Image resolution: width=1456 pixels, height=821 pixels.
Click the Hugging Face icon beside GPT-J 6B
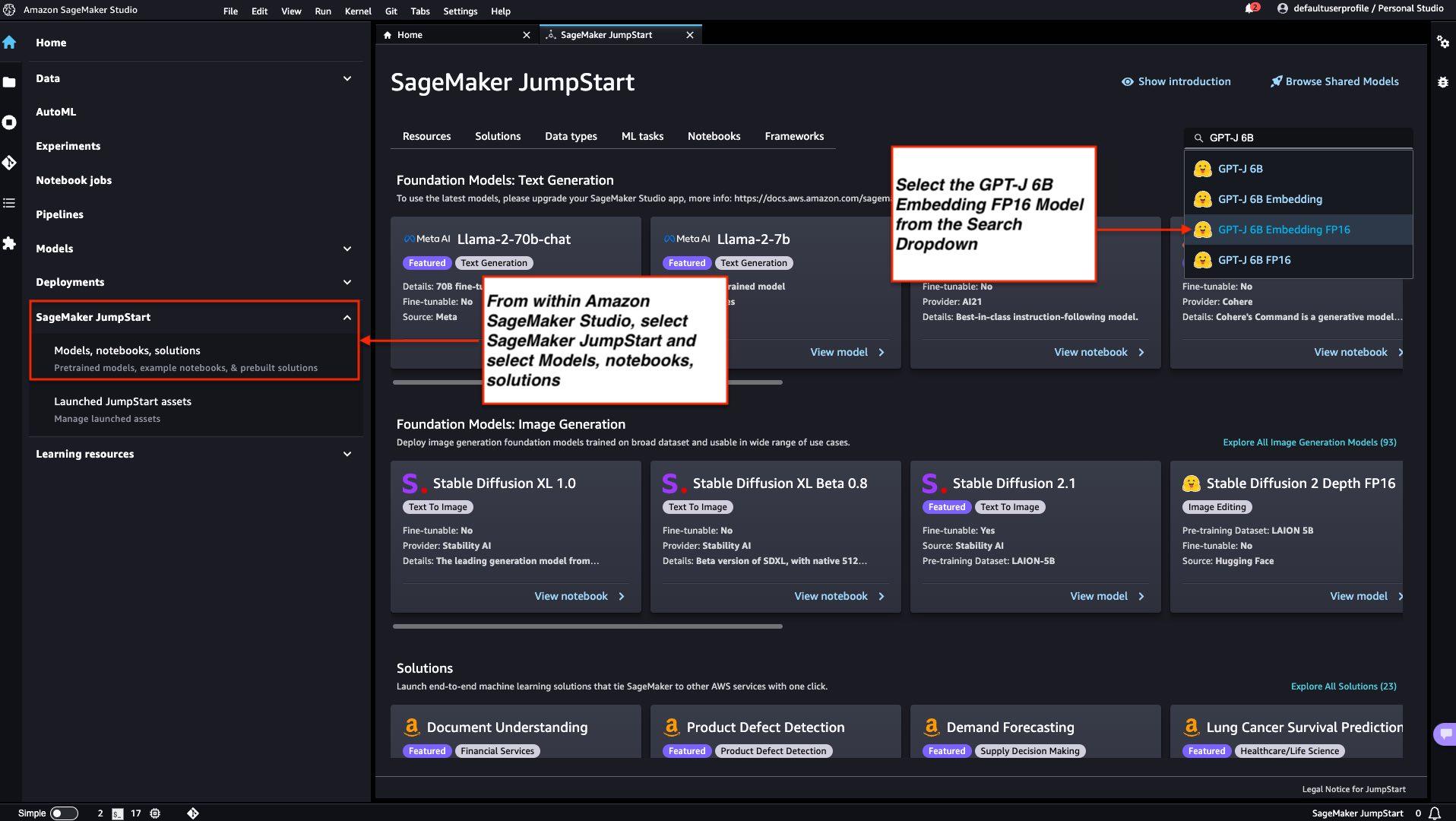coord(1202,169)
